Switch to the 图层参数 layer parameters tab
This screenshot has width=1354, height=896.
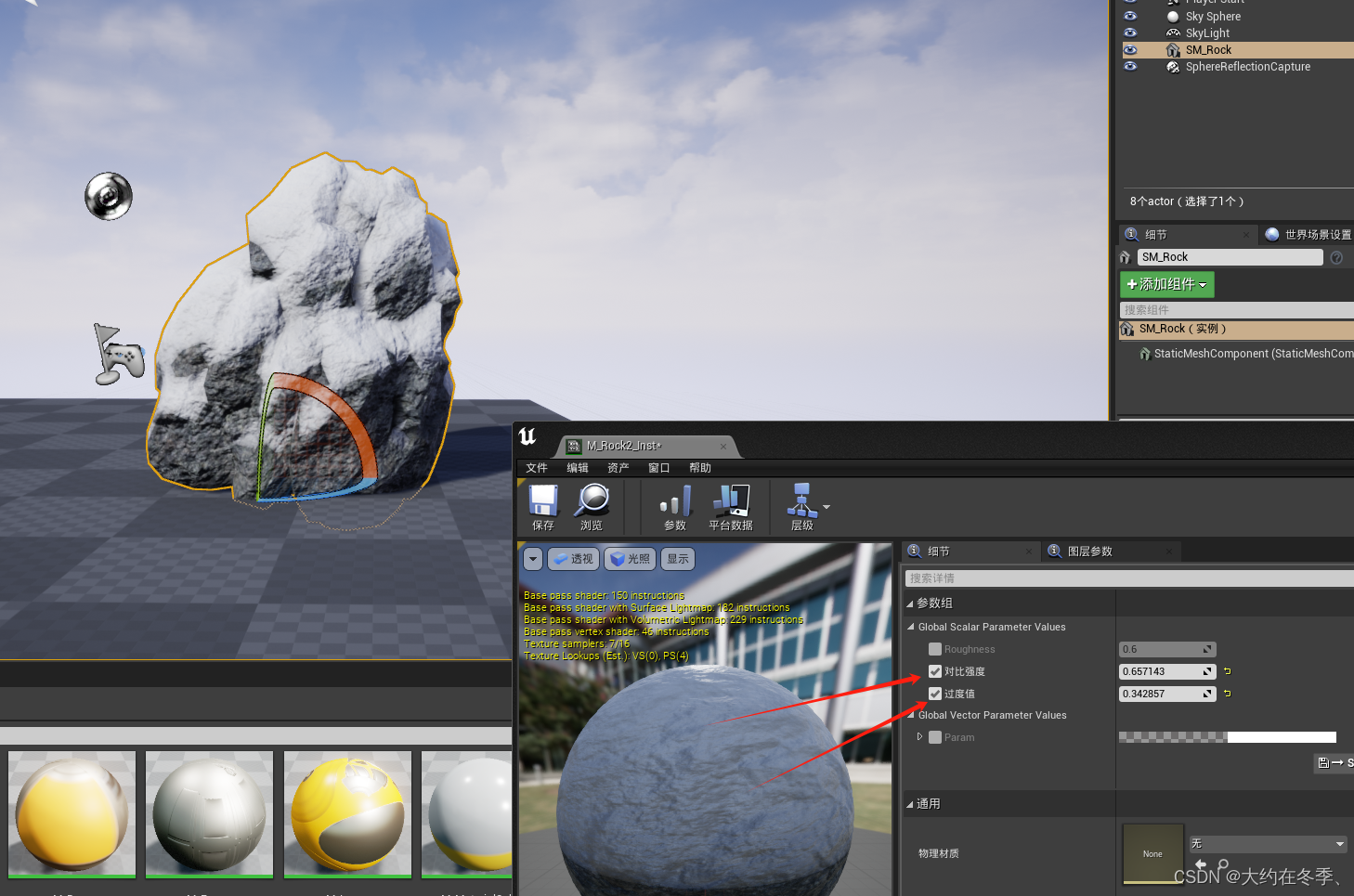coord(1089,552)
